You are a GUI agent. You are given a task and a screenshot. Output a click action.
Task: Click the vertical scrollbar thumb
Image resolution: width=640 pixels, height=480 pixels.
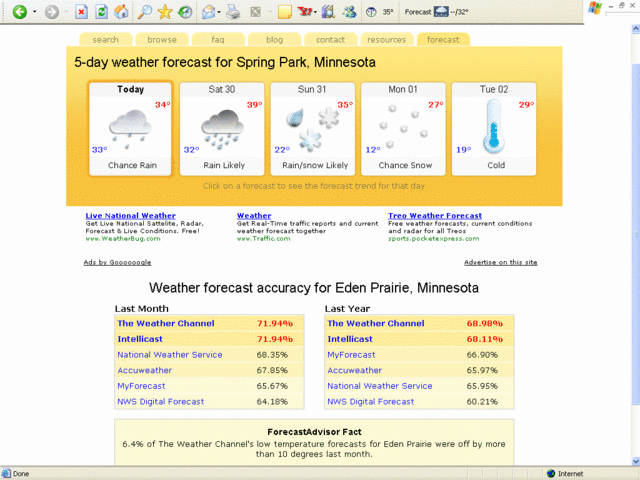(x=636, y=233)
